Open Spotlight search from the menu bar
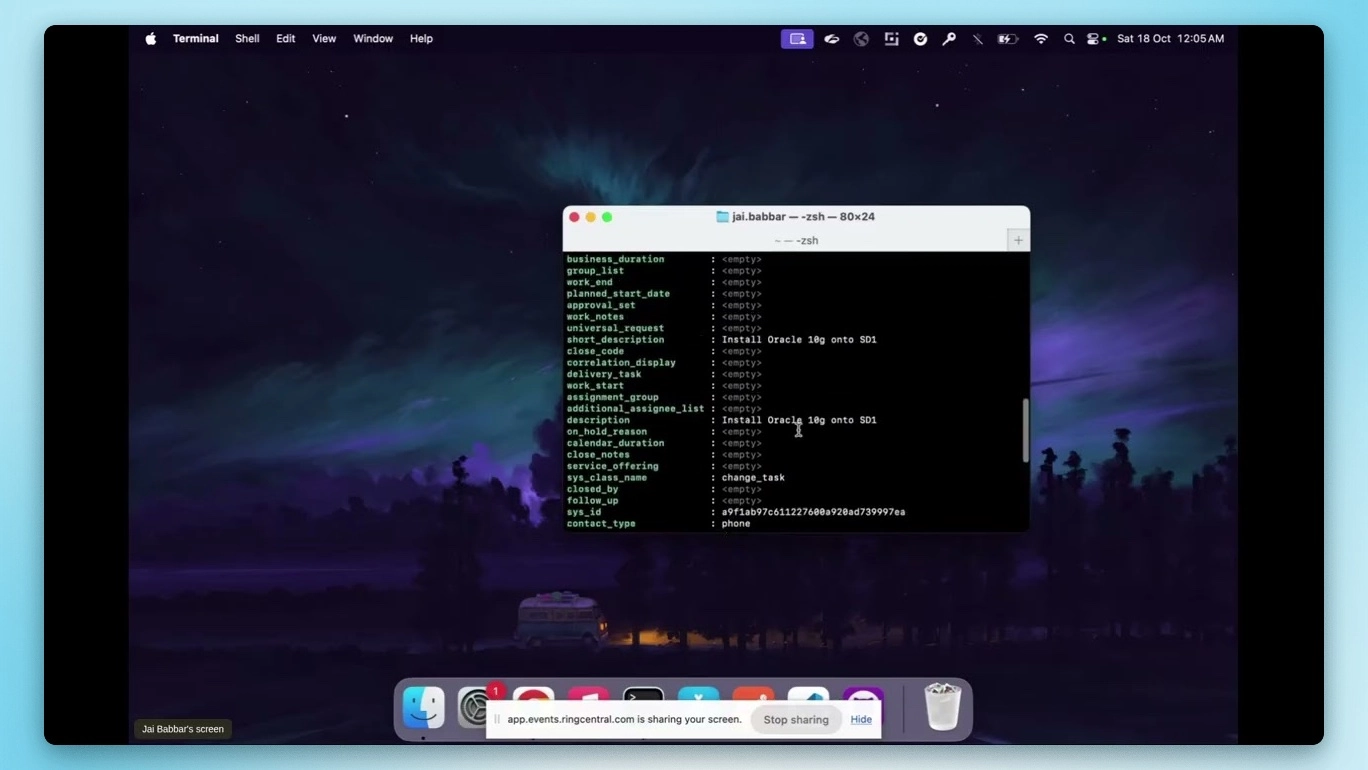 1069,38
